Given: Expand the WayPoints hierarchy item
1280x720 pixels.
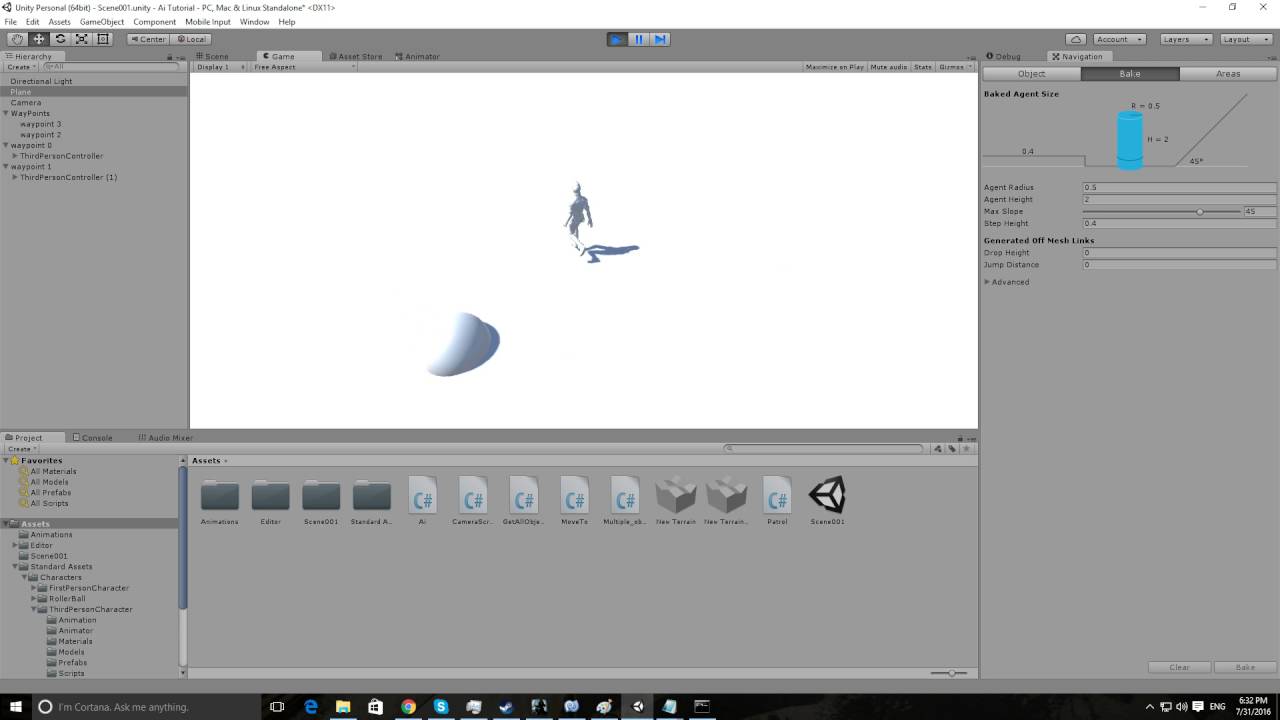Looking at the screenshot, I should click(7, 113).
